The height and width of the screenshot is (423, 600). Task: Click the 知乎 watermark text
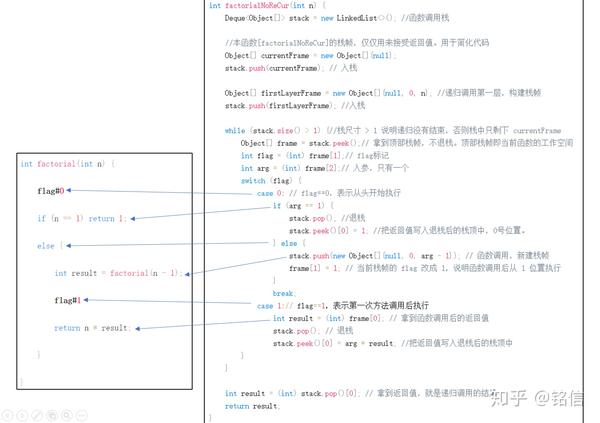coord(509,398)
